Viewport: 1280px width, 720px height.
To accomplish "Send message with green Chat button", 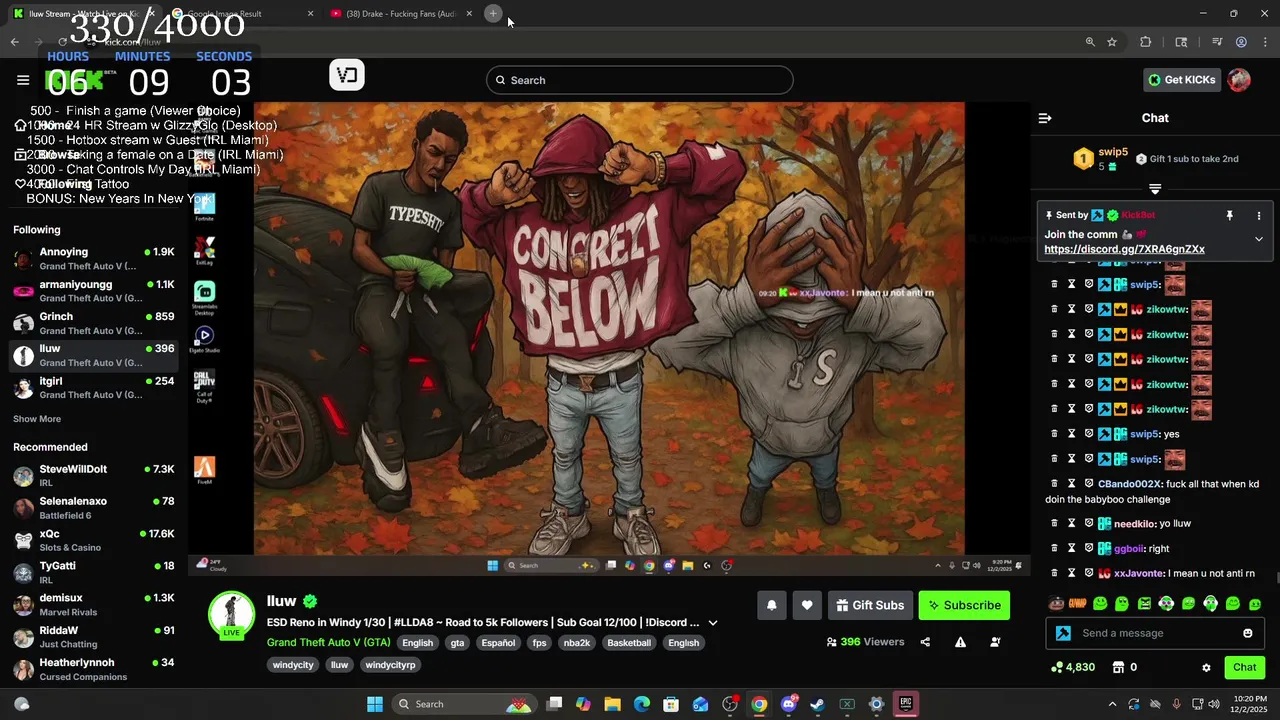I will pos(1244,667).
